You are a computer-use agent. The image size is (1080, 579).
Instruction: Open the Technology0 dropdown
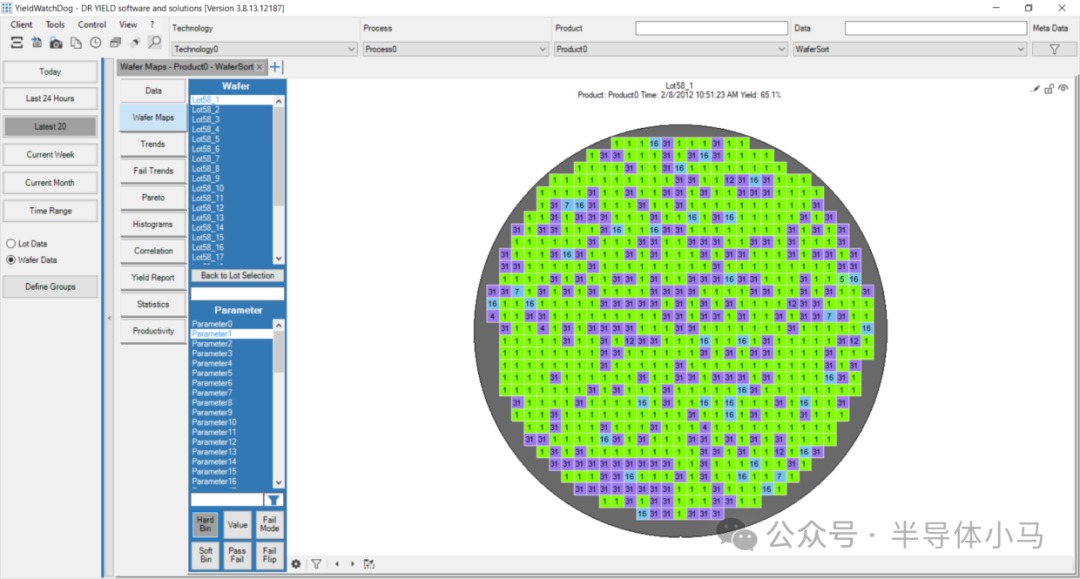(264, 49)
